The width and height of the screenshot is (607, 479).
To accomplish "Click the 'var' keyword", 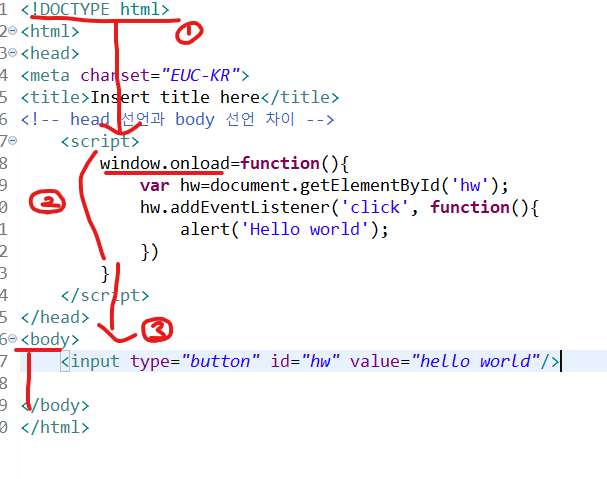I will pyautogui.click(x=155, y=185).
